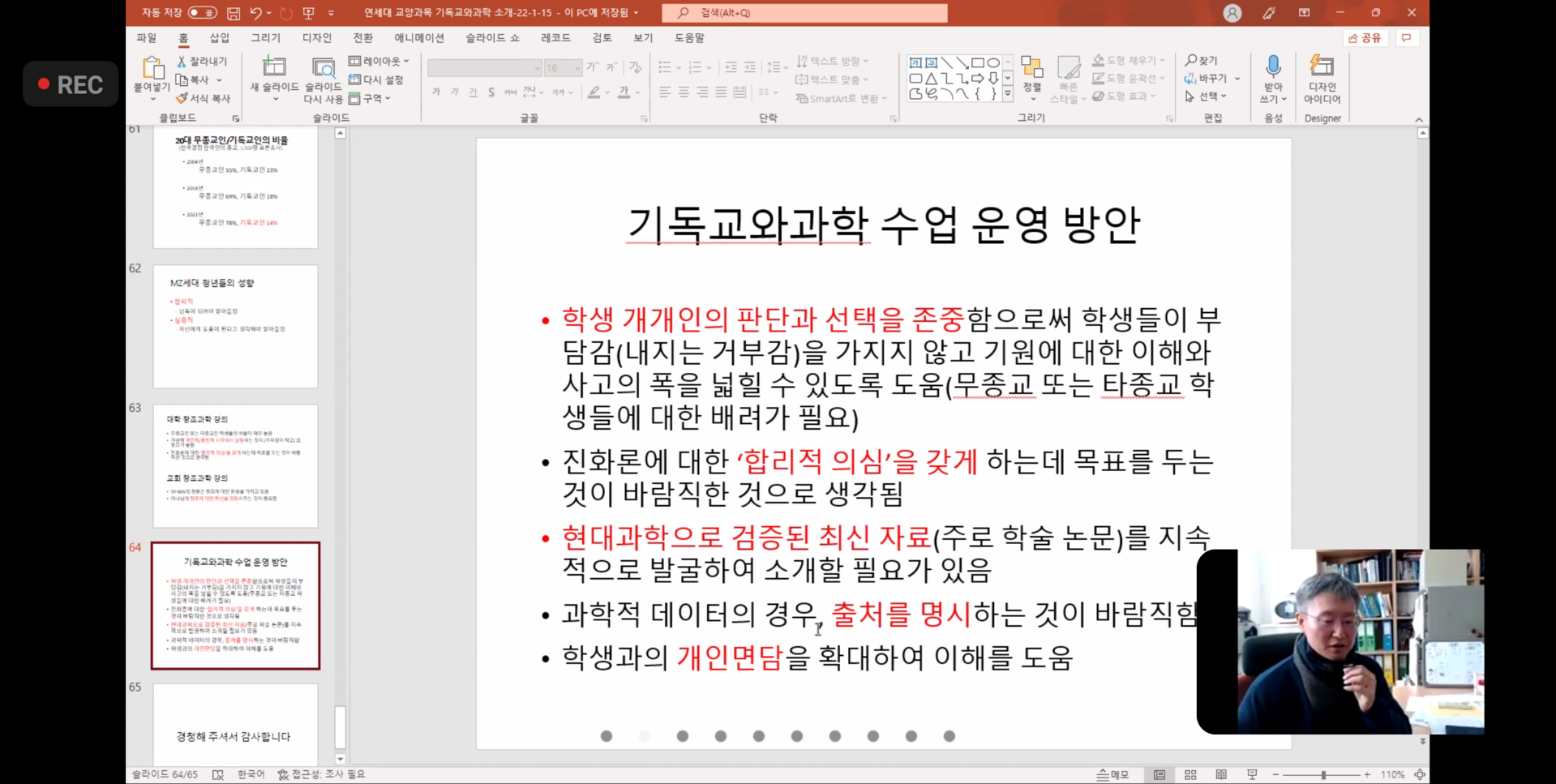Click 찾기 (Find) button
1556x784 pixels.
1202,61
